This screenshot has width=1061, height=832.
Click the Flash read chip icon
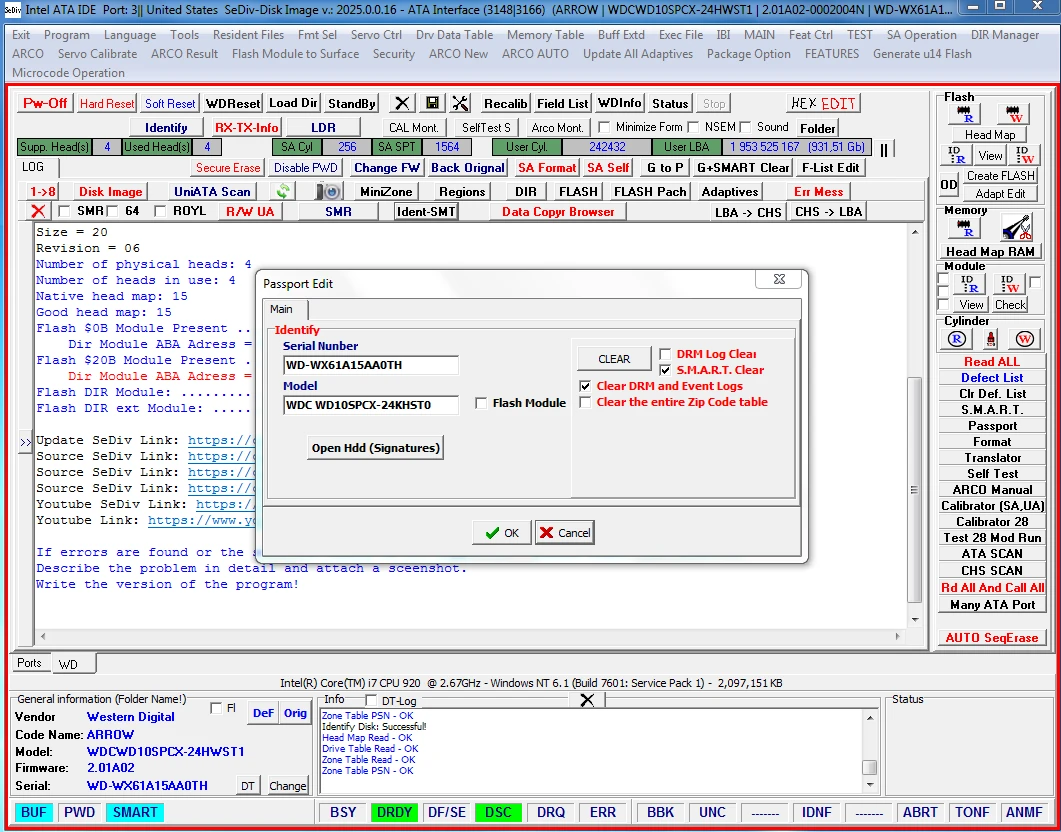point(964,114)
